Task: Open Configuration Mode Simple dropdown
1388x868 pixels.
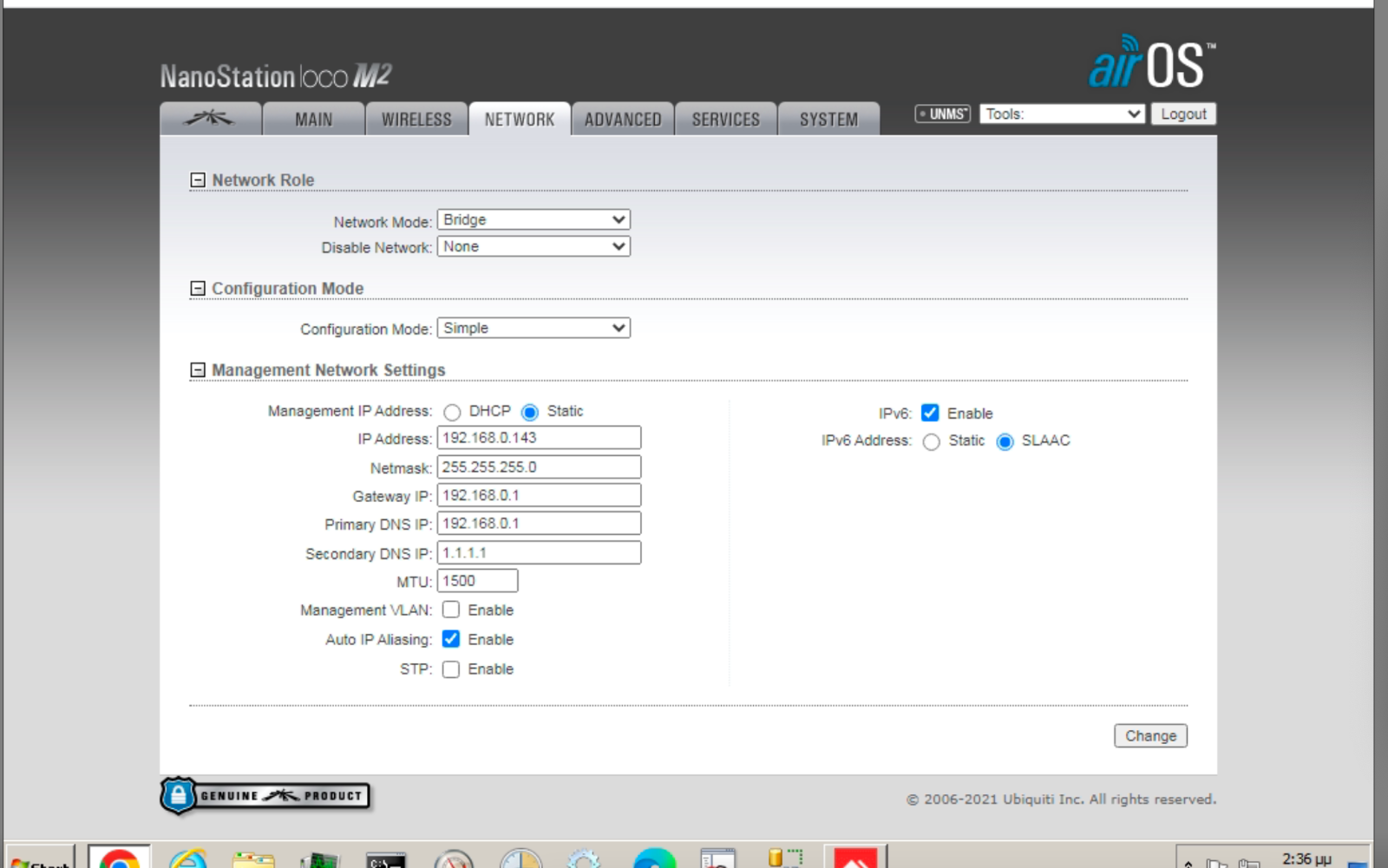Action: 534,328
